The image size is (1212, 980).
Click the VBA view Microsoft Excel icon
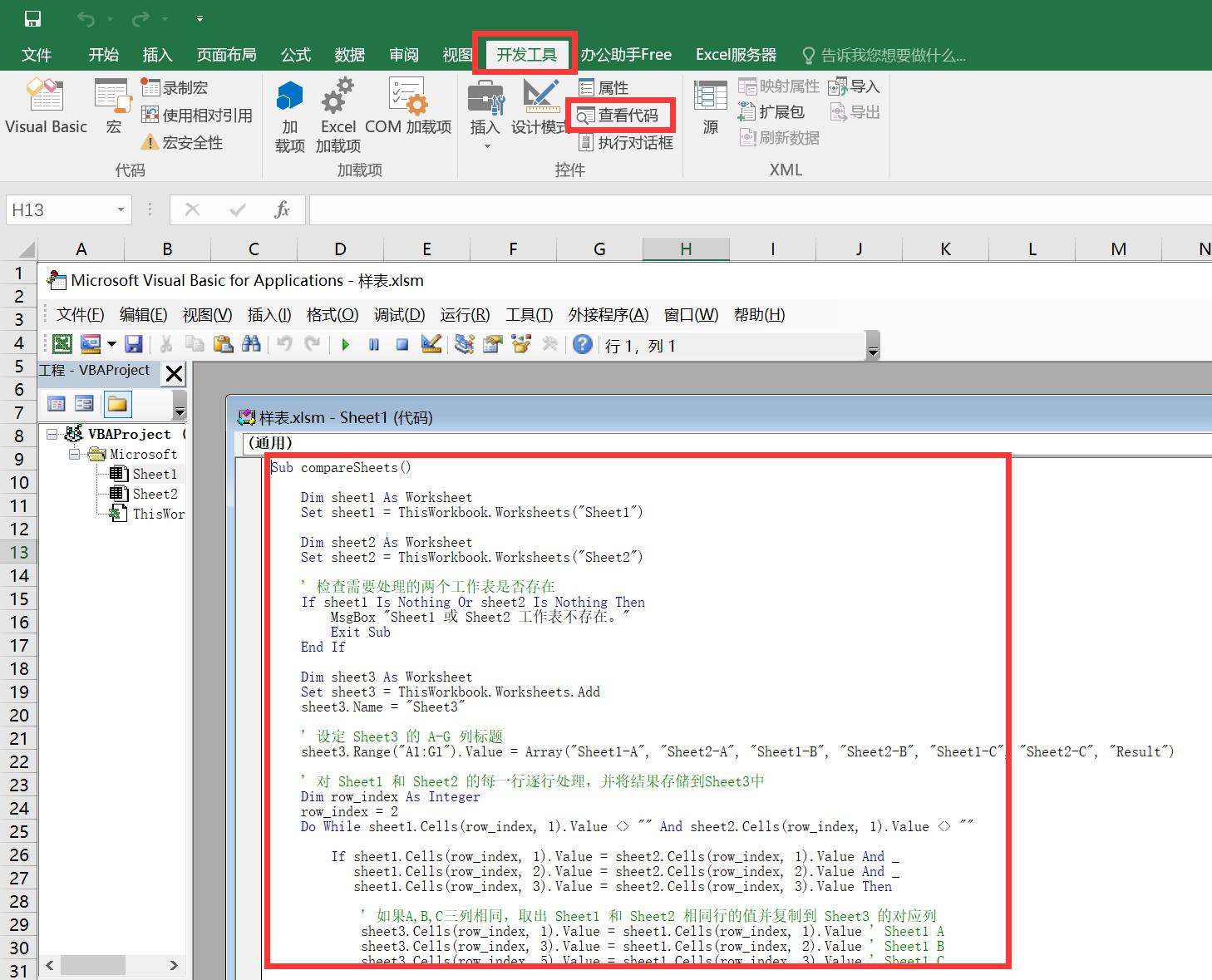click(x=62, y=344)
